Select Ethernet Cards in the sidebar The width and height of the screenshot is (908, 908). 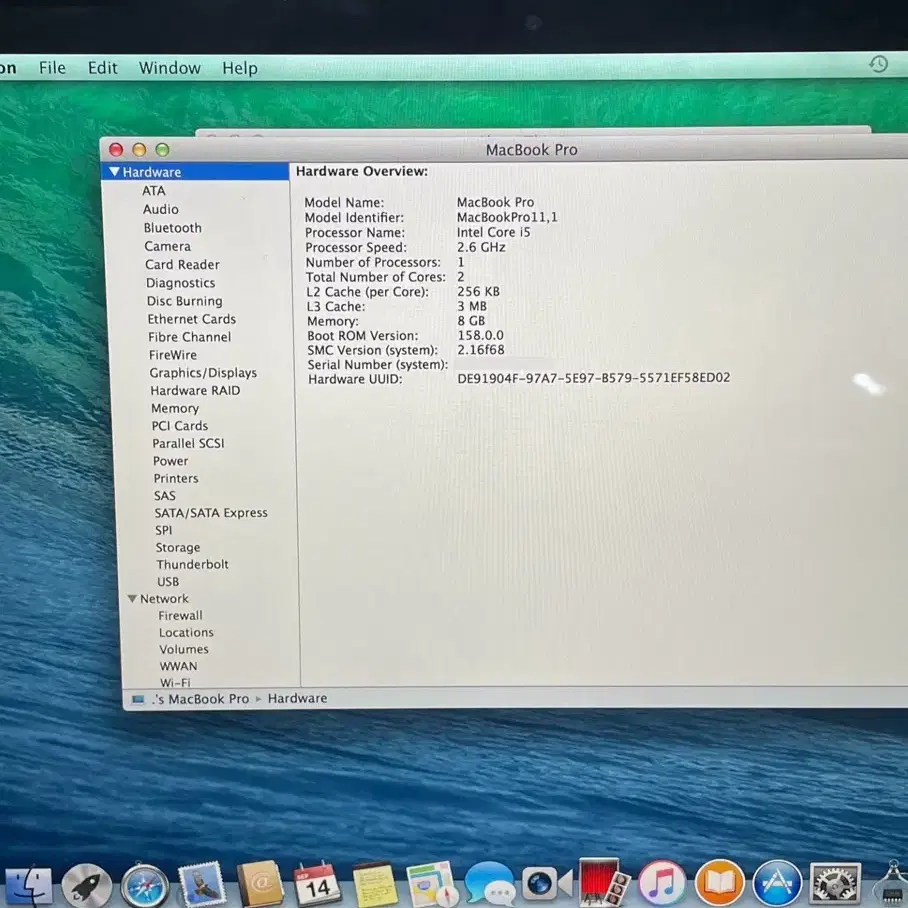coord(192,319)
